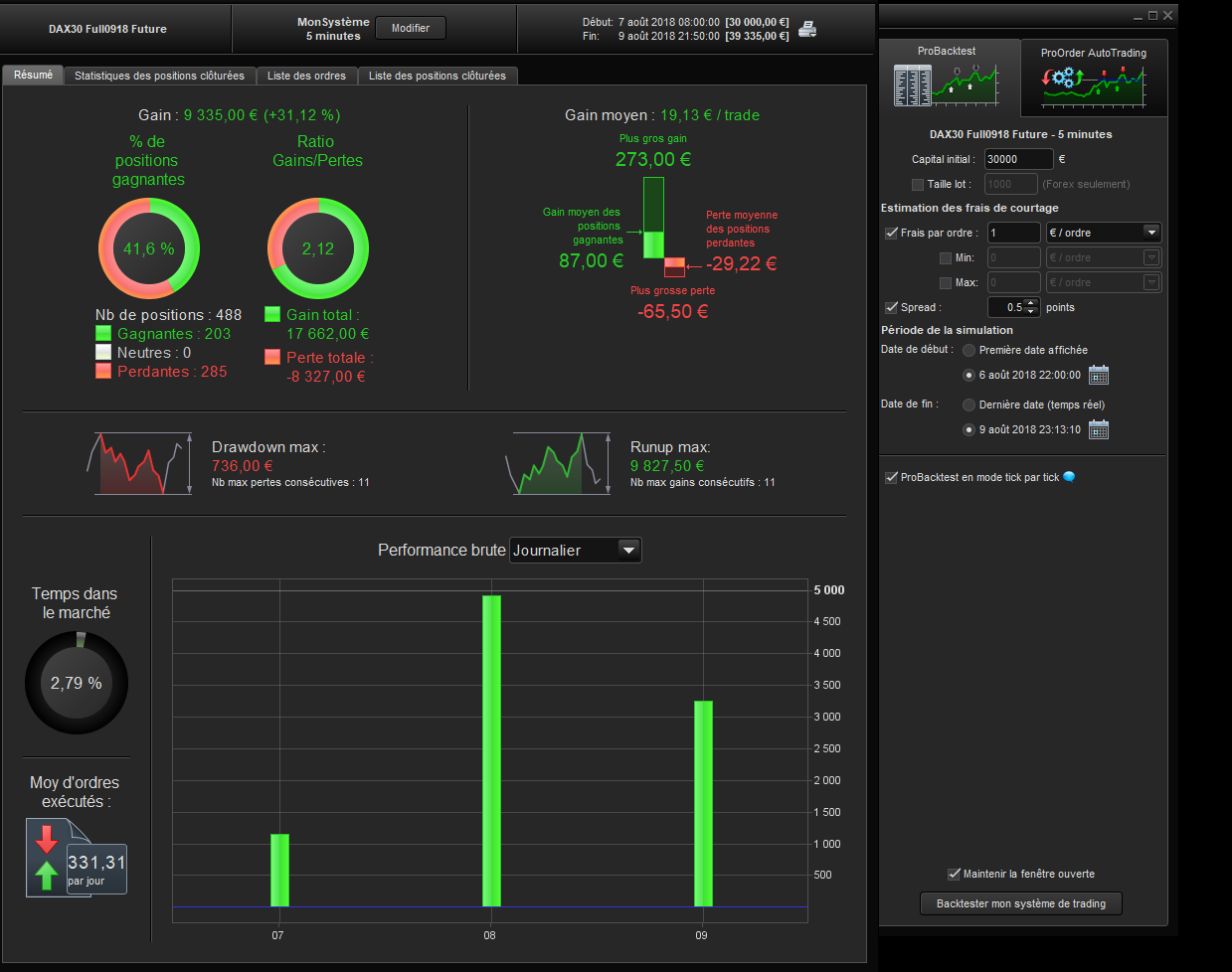The width and height of the screenshot is (1232, 972).
Task: Click the Min fee value field
Action: [1013, 257]
